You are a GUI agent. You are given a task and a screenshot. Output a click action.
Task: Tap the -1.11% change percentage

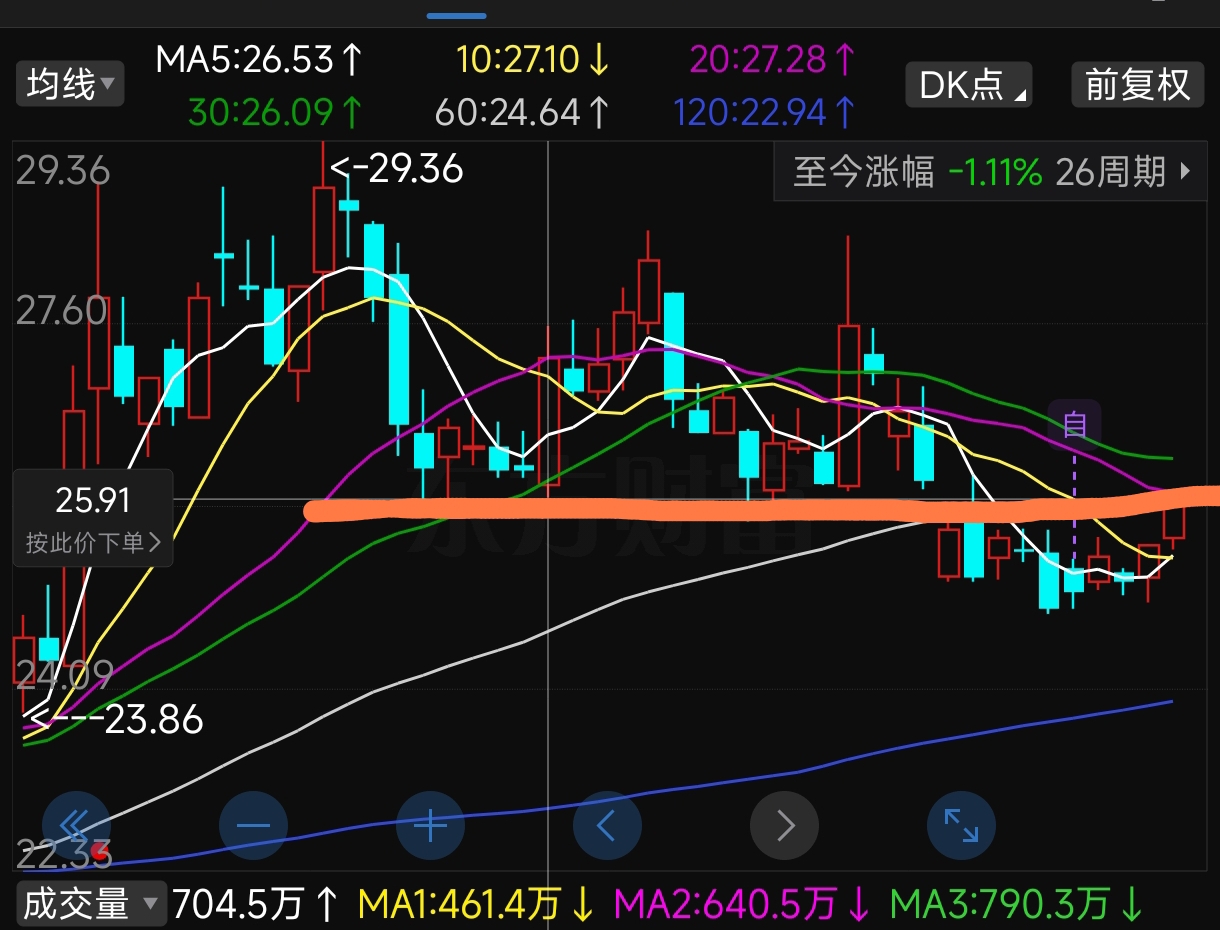(994, 172)
